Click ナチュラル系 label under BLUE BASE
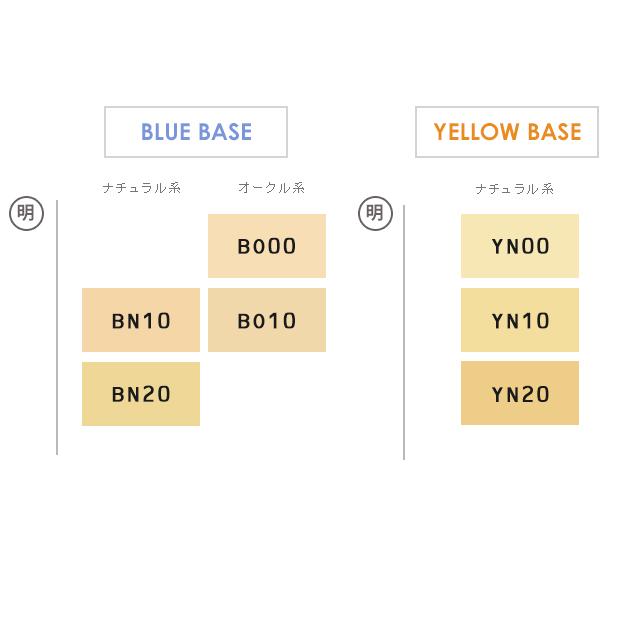Viewport: 630px width, 630px height. click(141, 188)
